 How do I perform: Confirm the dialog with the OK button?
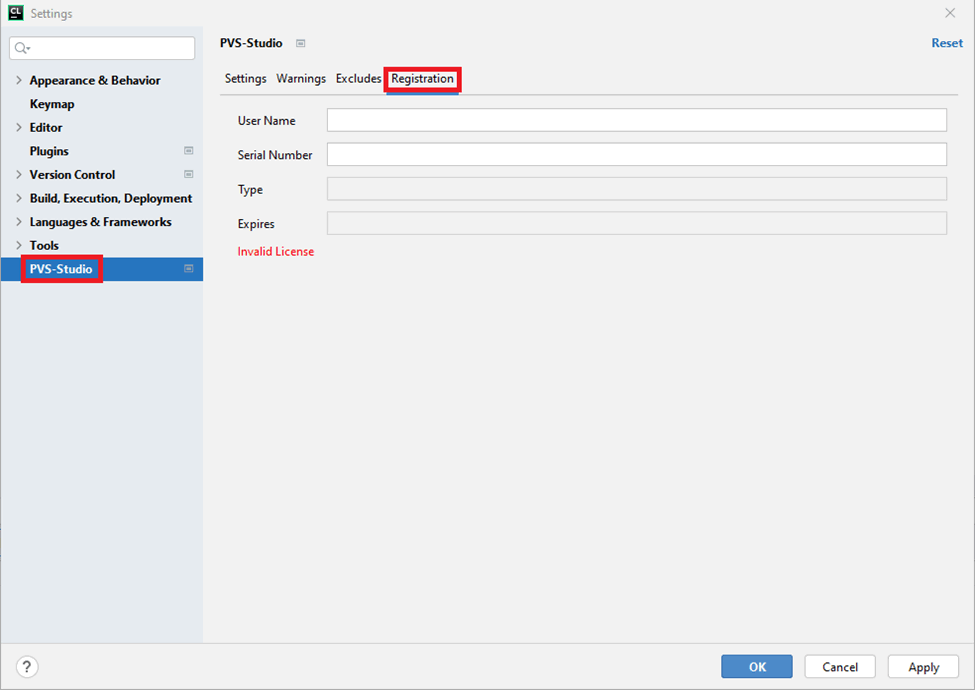click(x=757, y=667)
